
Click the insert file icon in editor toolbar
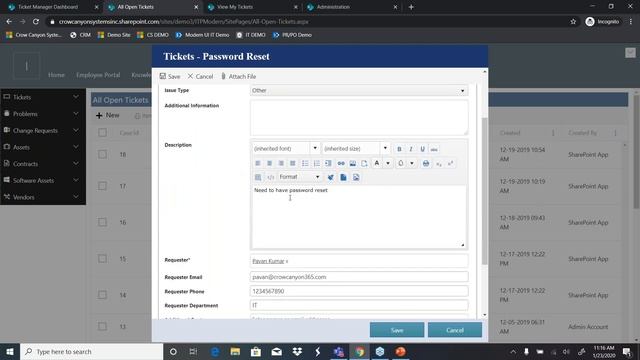pos(364,163)
